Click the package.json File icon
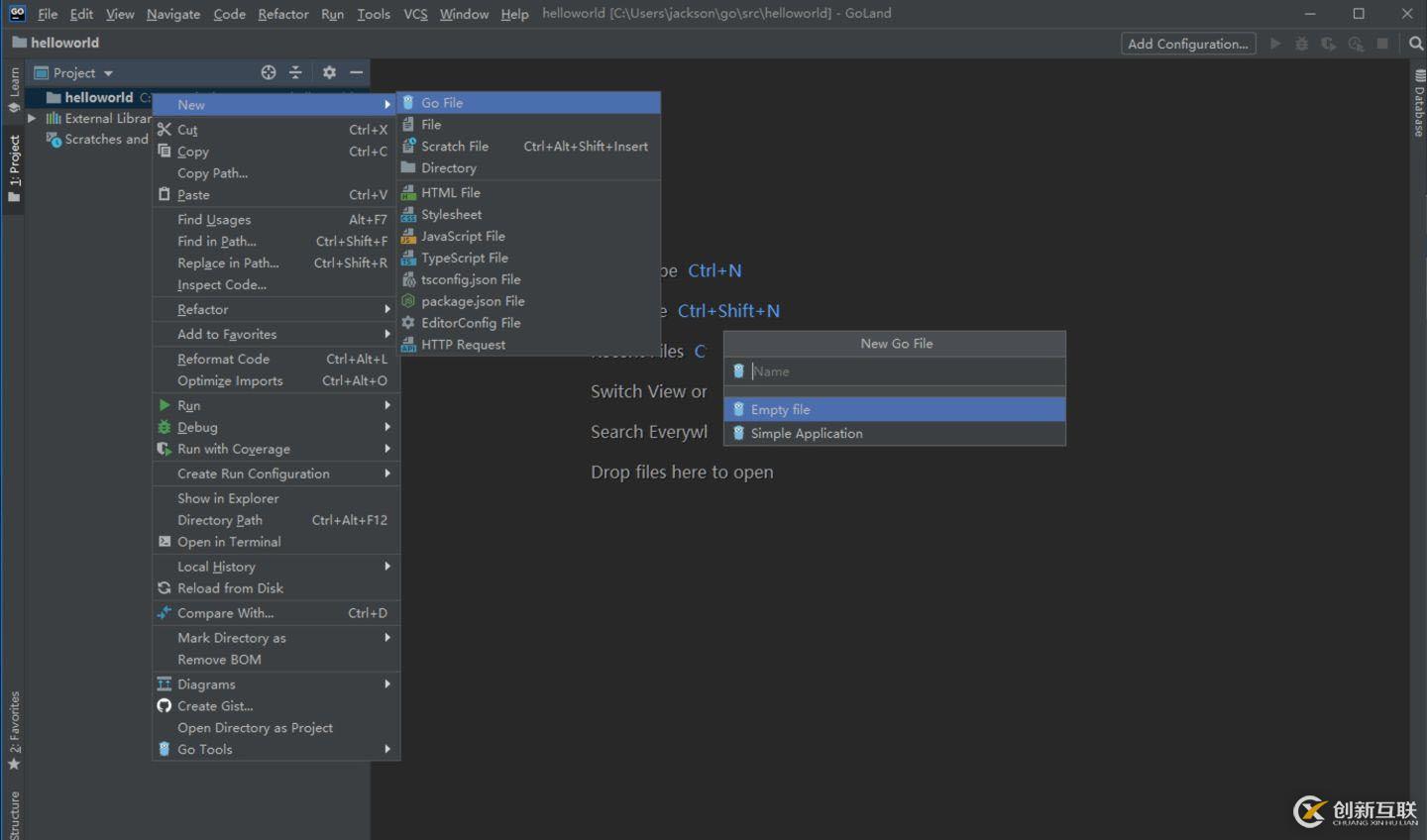Image resolution: width=1427 pixels, height=840 pixels. point(408,301)
